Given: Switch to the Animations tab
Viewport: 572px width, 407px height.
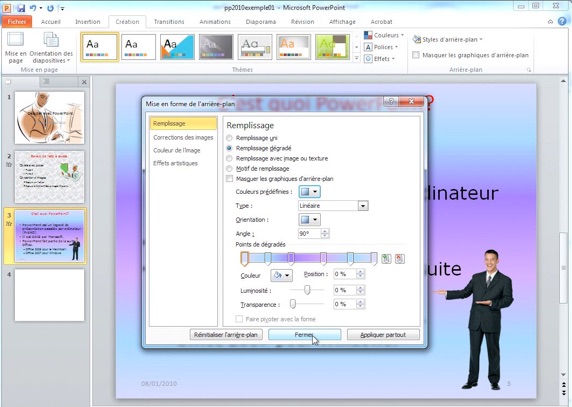Looking at the screenshot, I should [x=215, y=22].
